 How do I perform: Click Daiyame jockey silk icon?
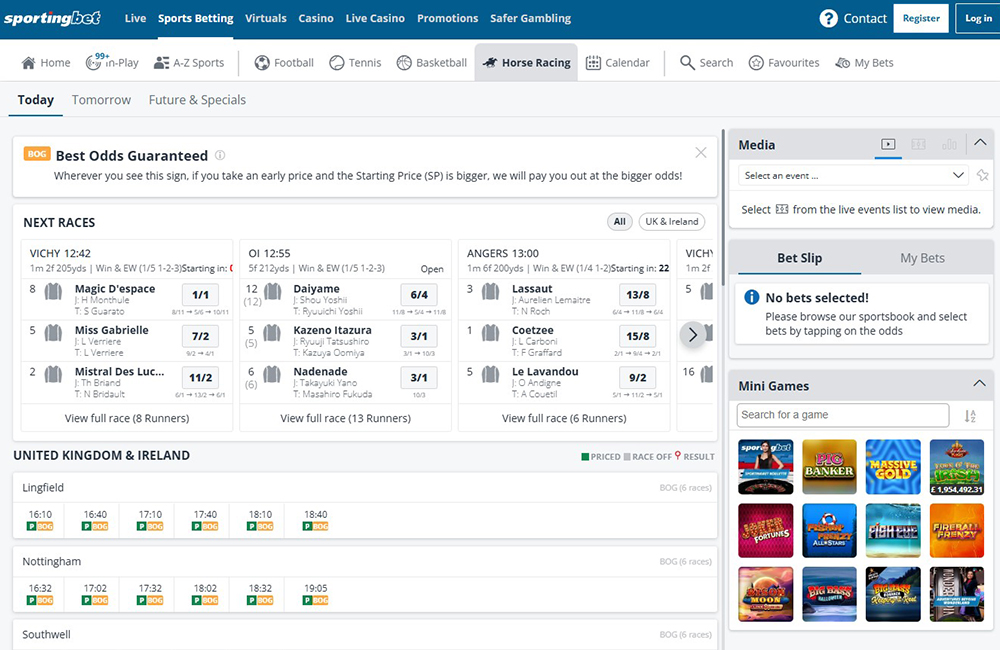click(273, 292)
